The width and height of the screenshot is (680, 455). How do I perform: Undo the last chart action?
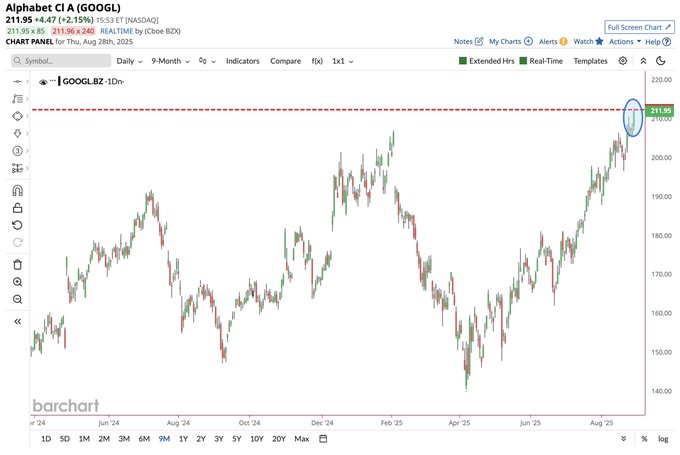pos(17,225)
